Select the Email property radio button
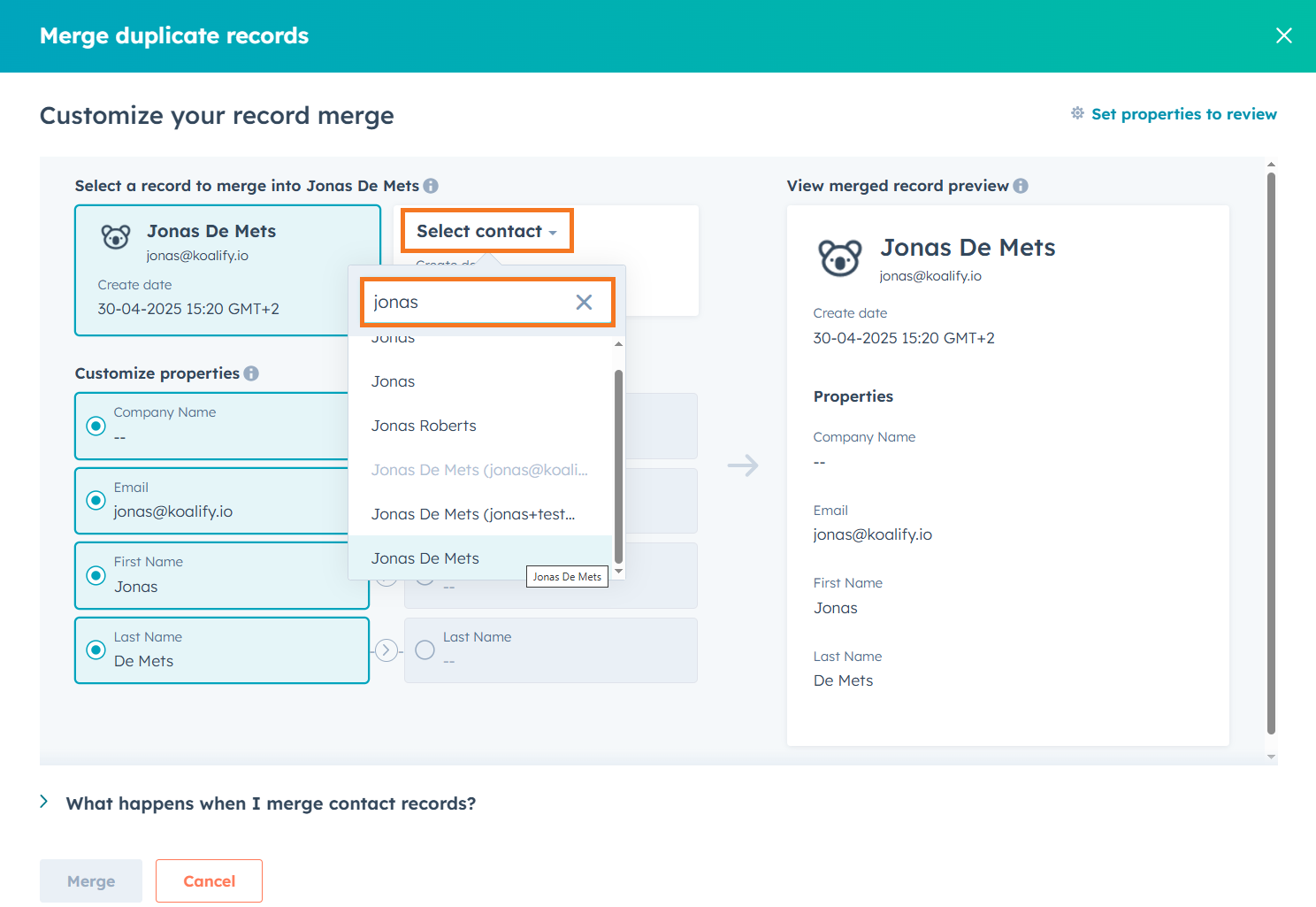The image size is (1316, 907). (x=96, y=500)
